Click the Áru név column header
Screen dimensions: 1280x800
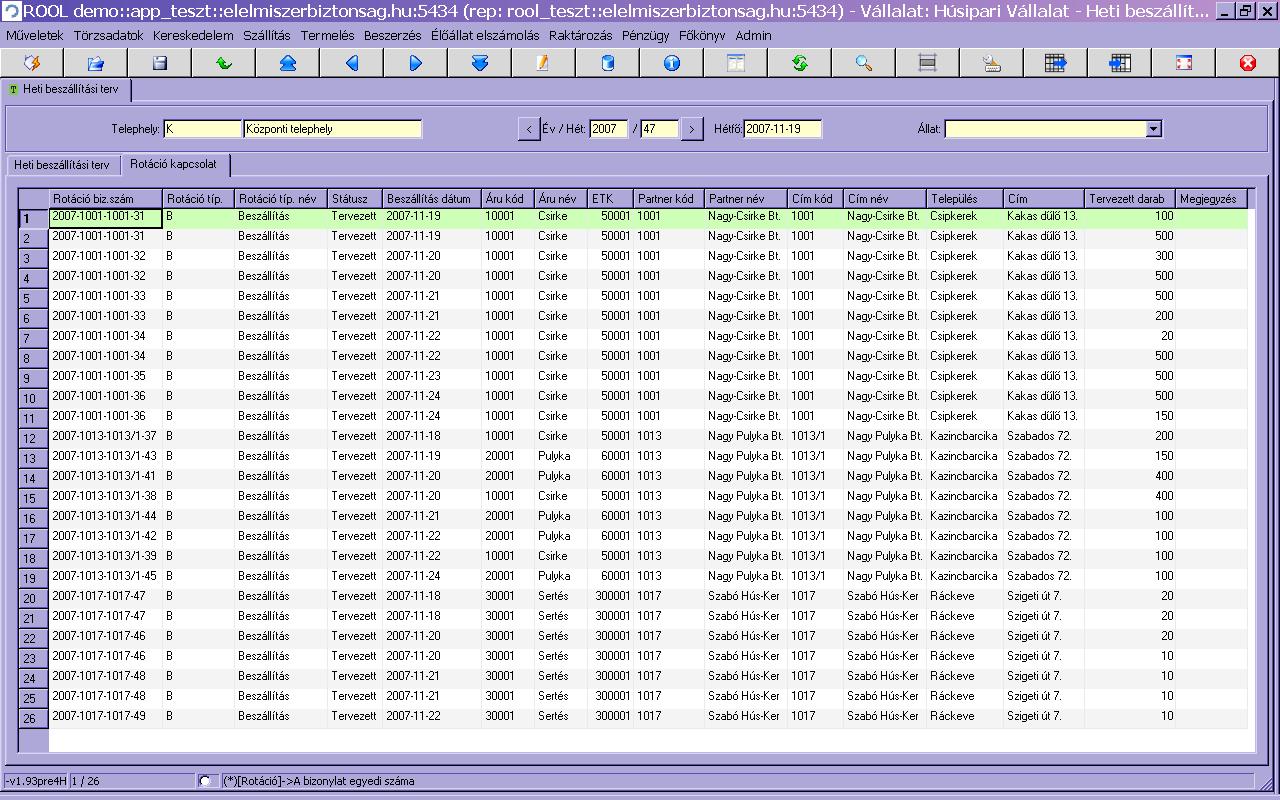pos(561,199)
